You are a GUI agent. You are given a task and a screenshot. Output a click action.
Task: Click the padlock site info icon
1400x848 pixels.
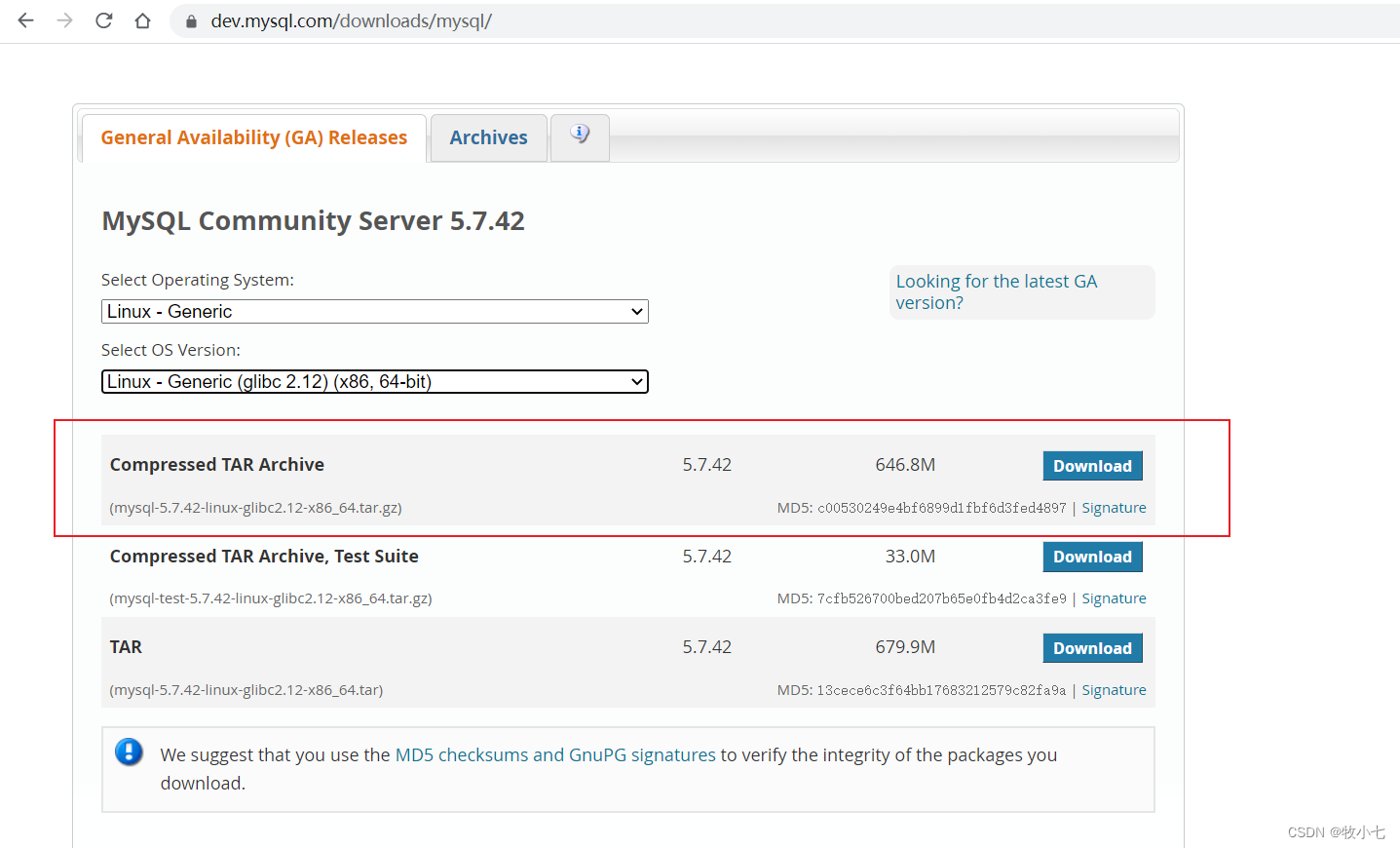191,20
